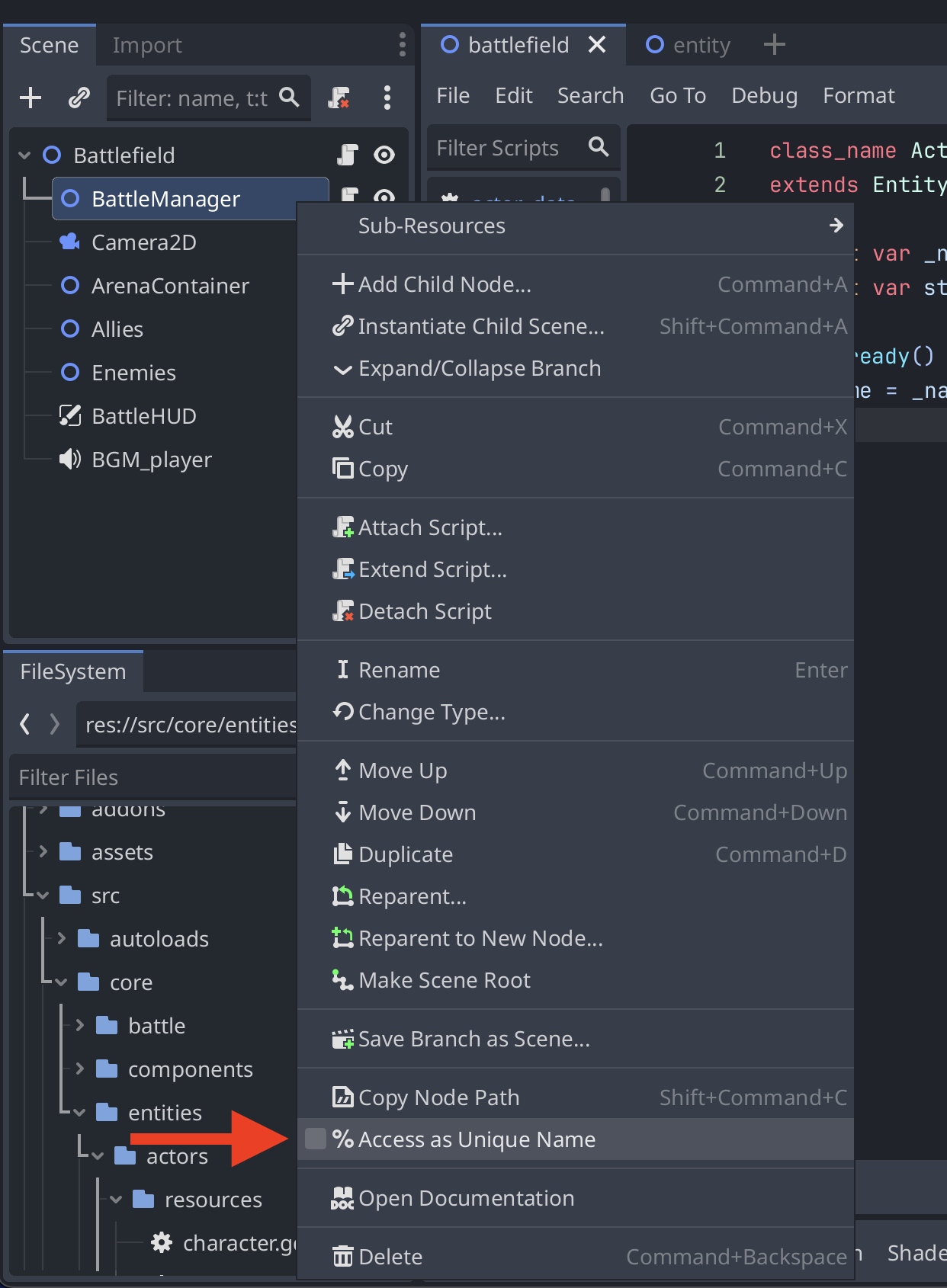Collapse the Battlefield root node branch
The image size is (947, 1288).
(x=24, y=155)
